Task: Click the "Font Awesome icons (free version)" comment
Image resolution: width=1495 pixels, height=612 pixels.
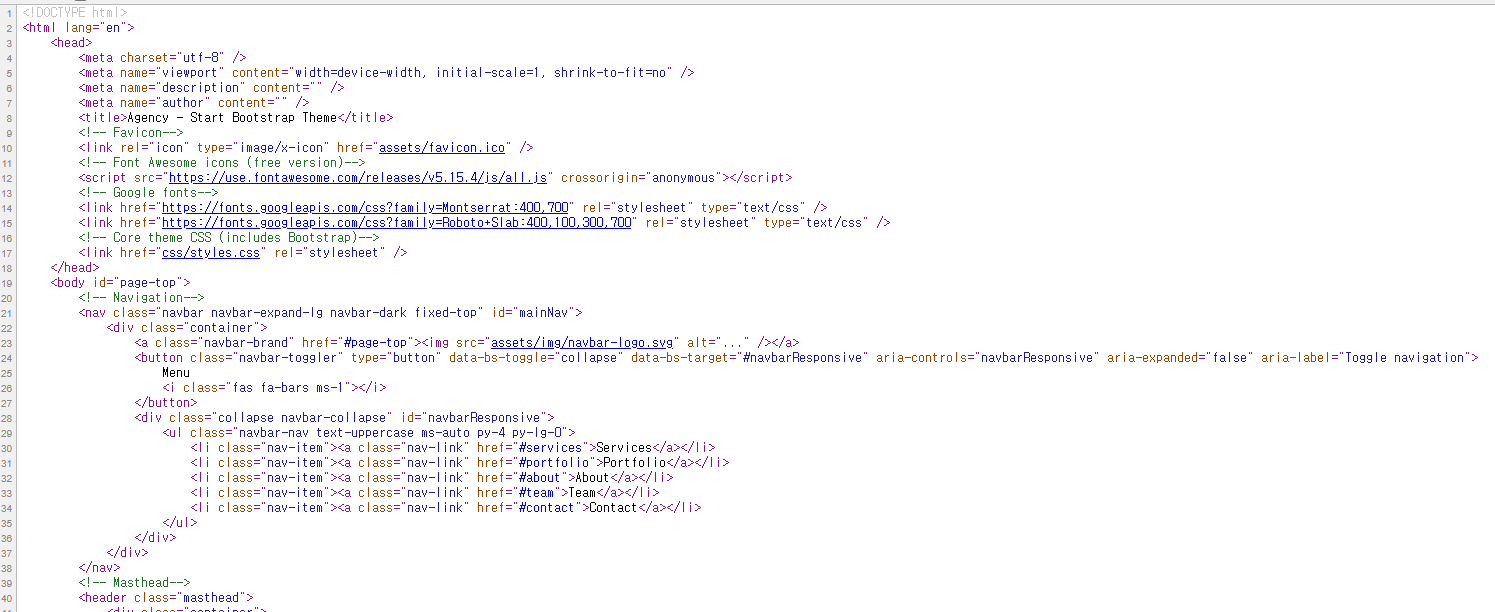Action: coord(222,163)
